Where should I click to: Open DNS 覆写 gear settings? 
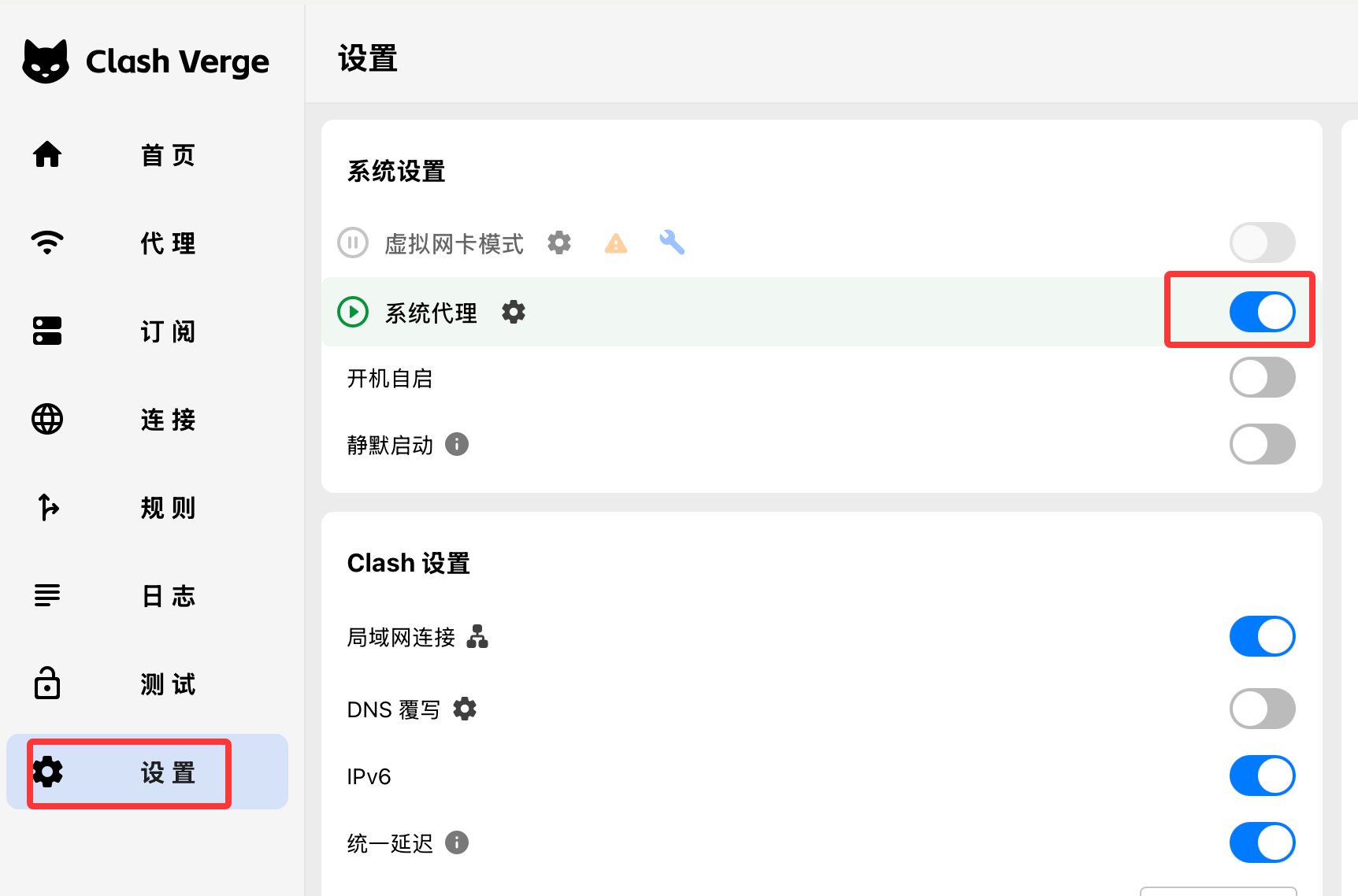[x=465, y=709]
